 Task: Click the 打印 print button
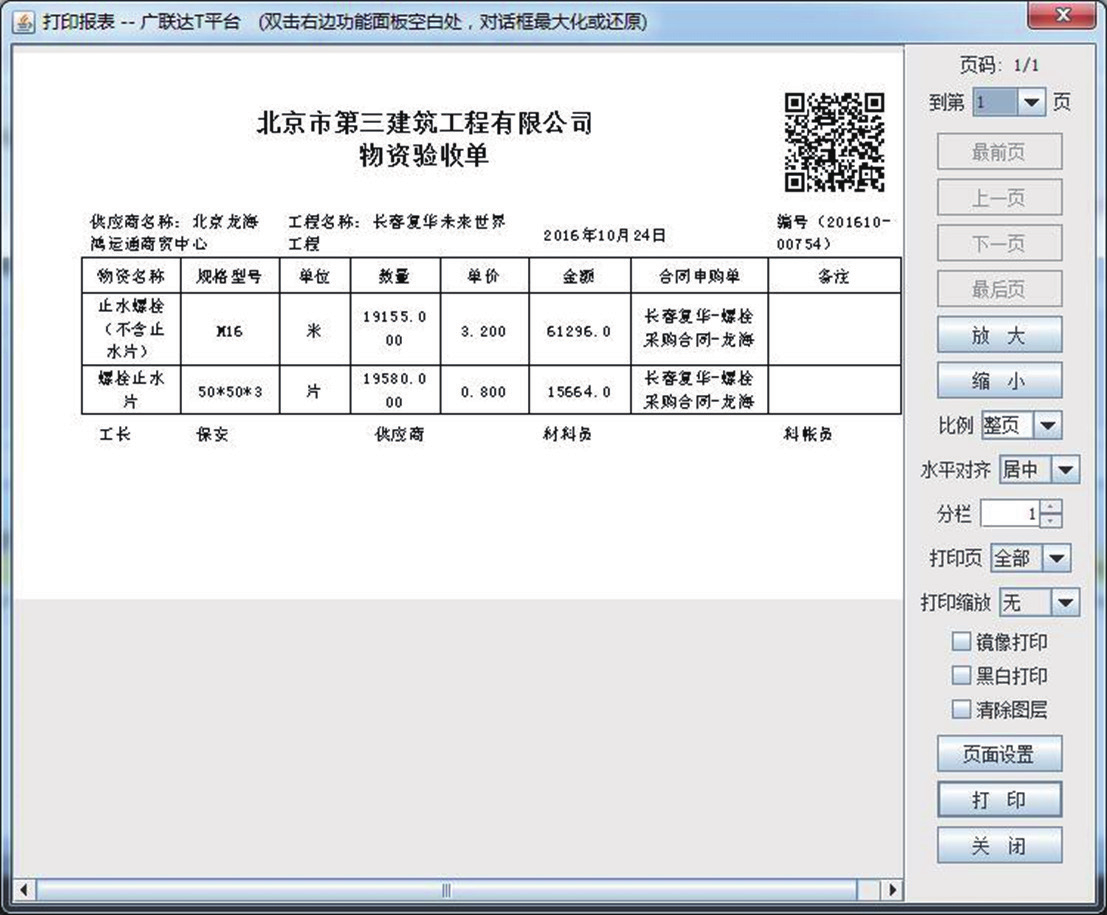(999, 800)
